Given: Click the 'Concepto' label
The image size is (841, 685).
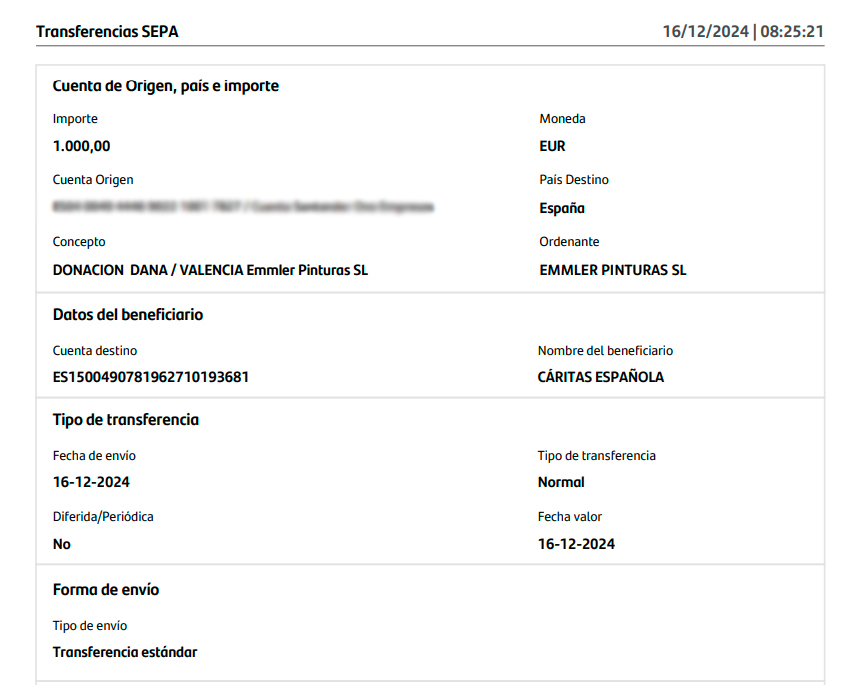Looking at the screenshot, I should coord(79,242).
